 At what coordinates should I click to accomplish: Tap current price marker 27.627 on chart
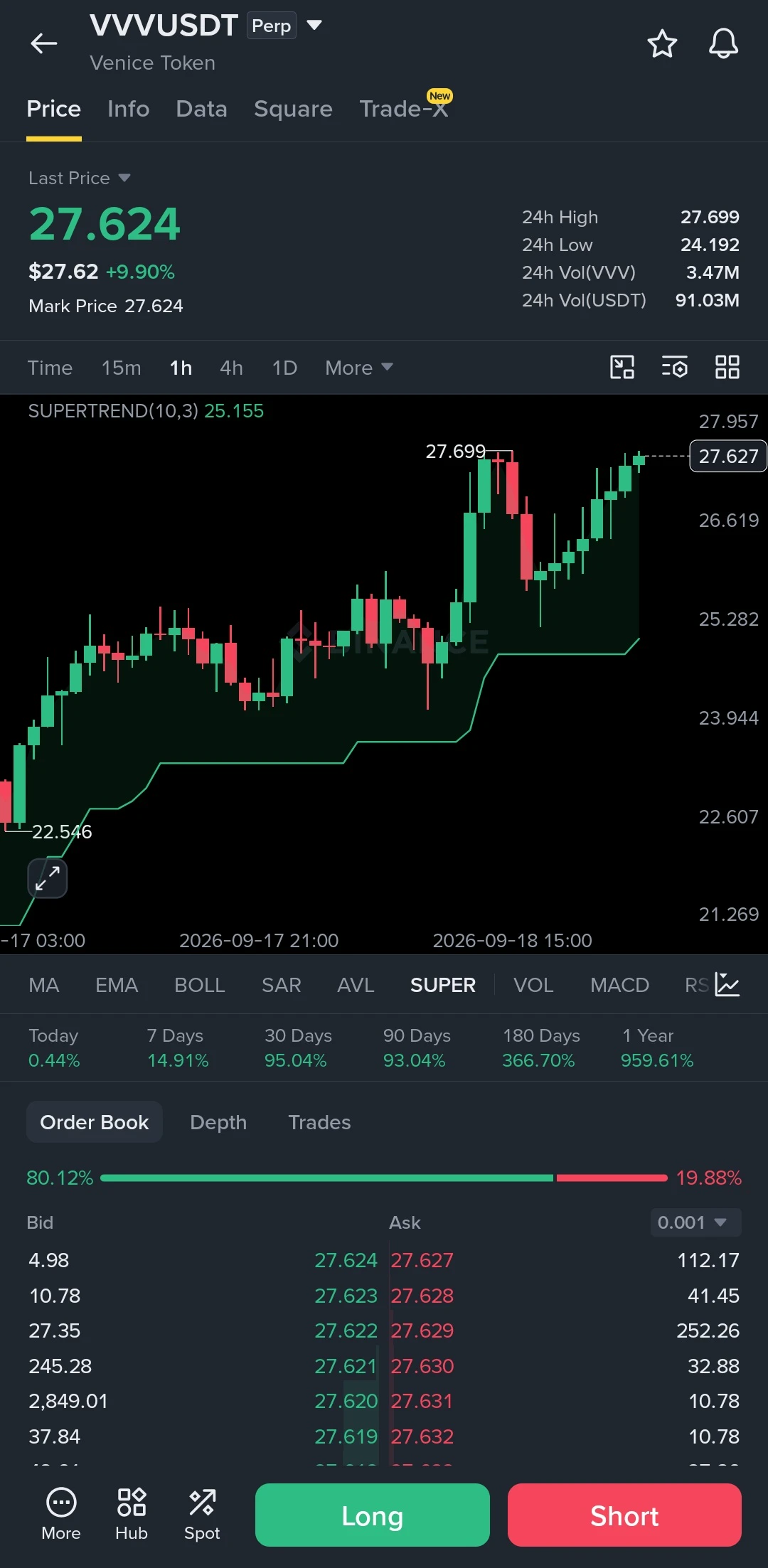[x=728, y=456]
